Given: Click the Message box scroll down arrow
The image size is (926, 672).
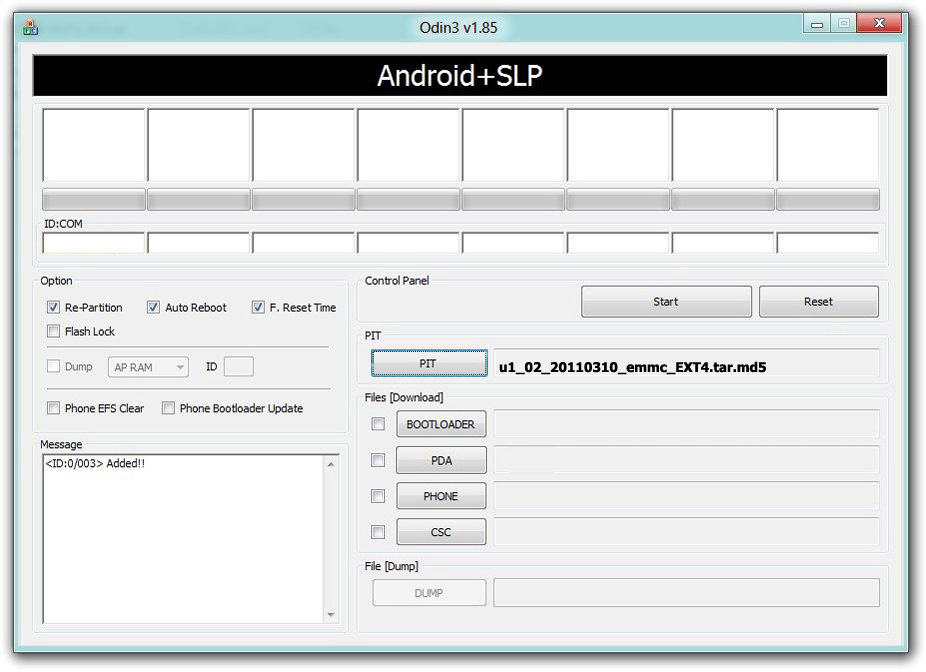Looking at the screenshot, I should (331, 615).
